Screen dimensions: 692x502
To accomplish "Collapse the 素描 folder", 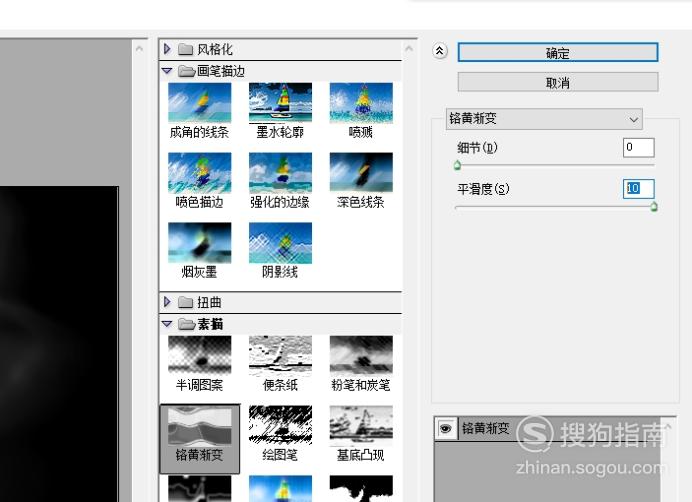I will coord(167,324).
